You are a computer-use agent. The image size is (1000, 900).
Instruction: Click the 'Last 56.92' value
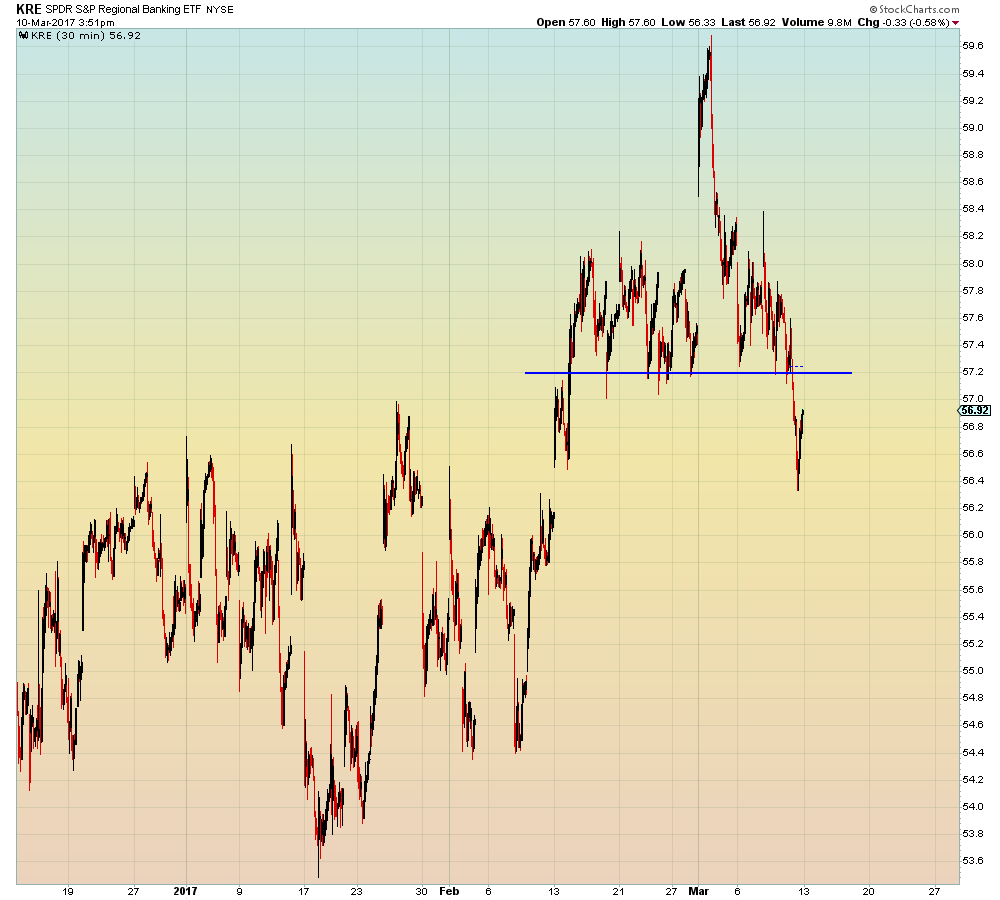point(748,22)
